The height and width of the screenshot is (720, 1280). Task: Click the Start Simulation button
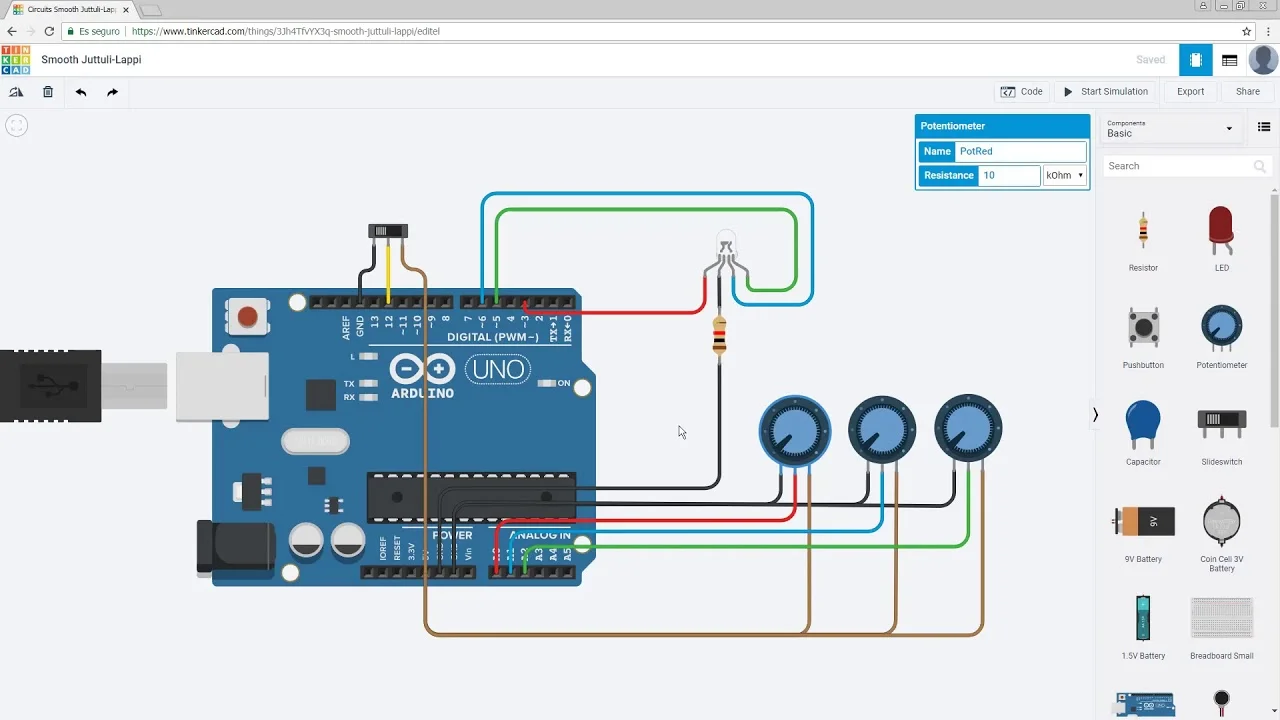pyautogui.click(x=1105, y=92)
